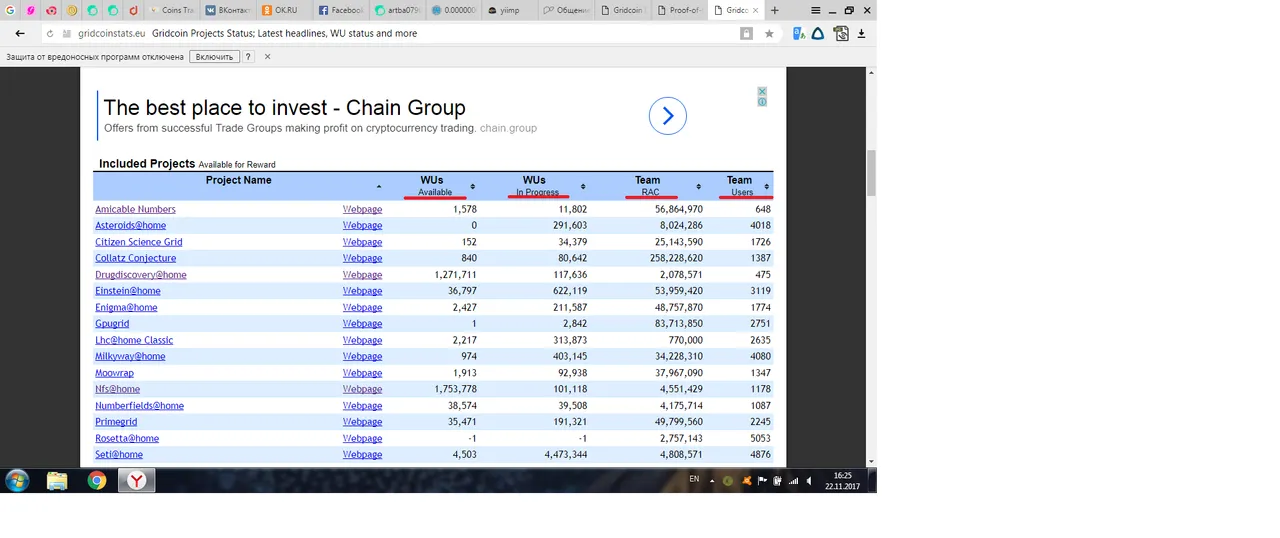Open the Enigma@home project link

tap(126, 307)
